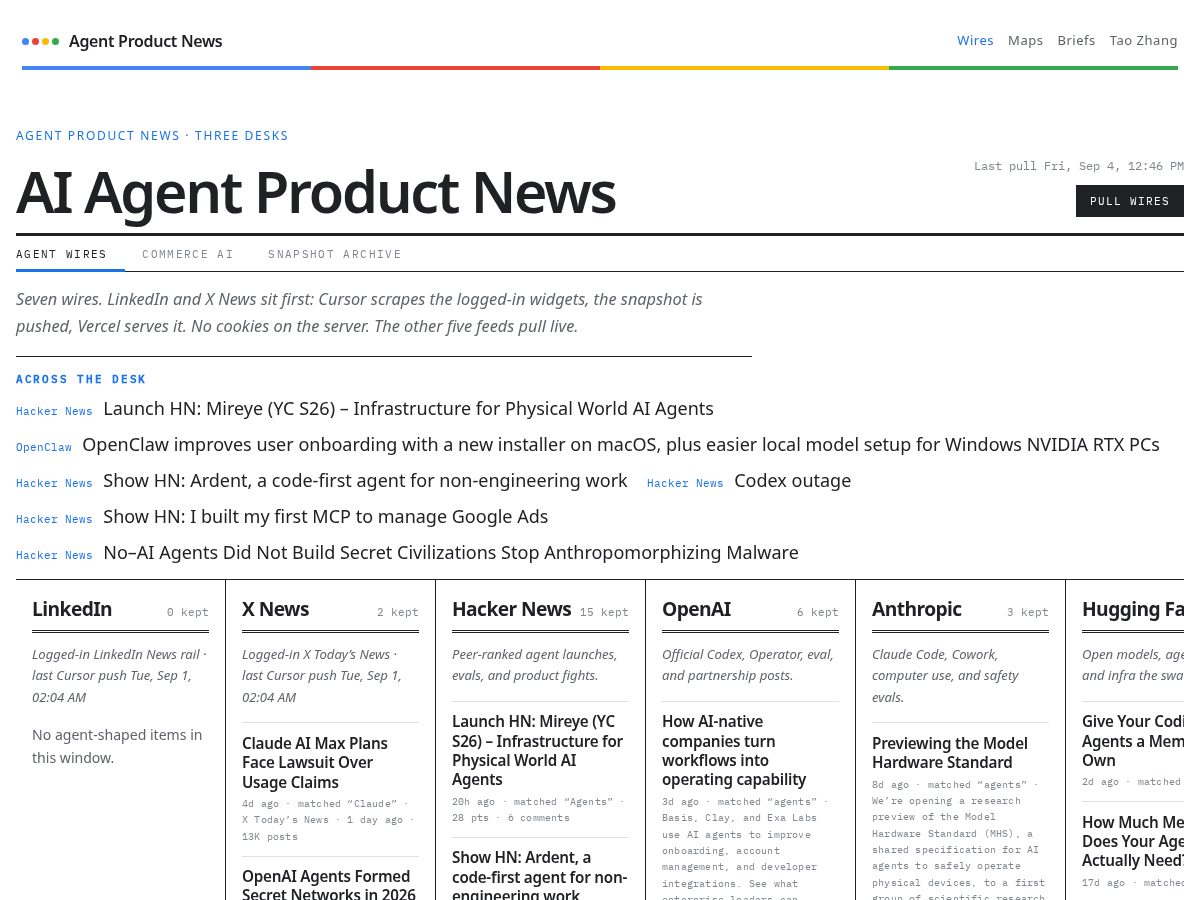This screenshot has height=900, width=1200.
Task: Open the Briefs nav item
Action: 1076,40
